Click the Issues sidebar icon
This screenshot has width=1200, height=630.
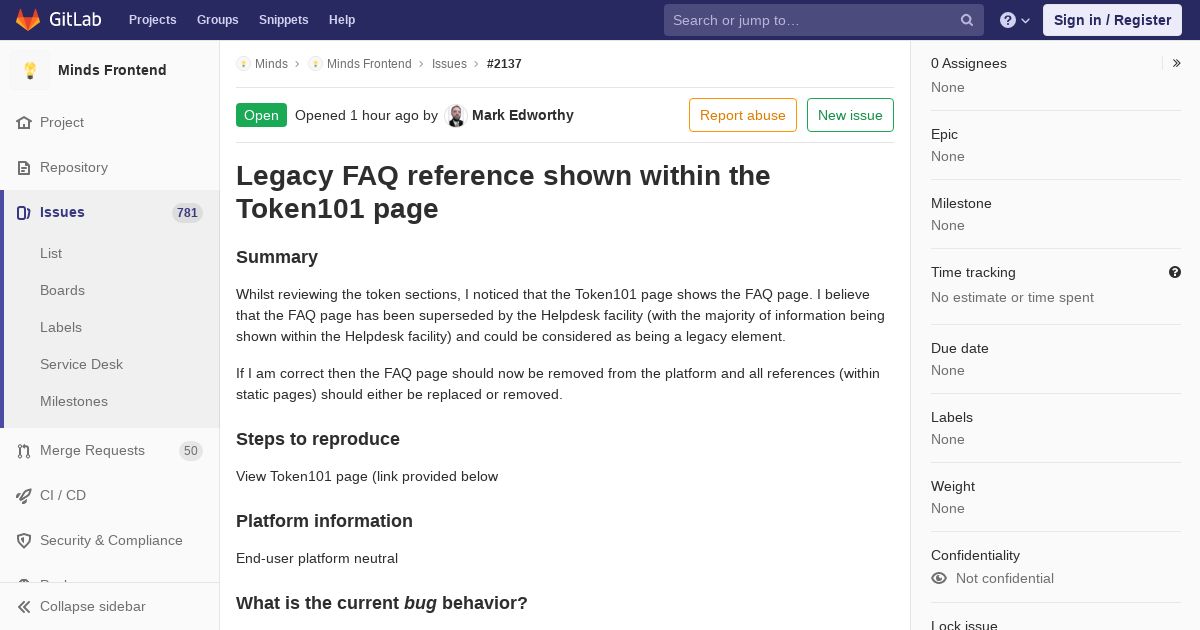[x=24, y=212]
